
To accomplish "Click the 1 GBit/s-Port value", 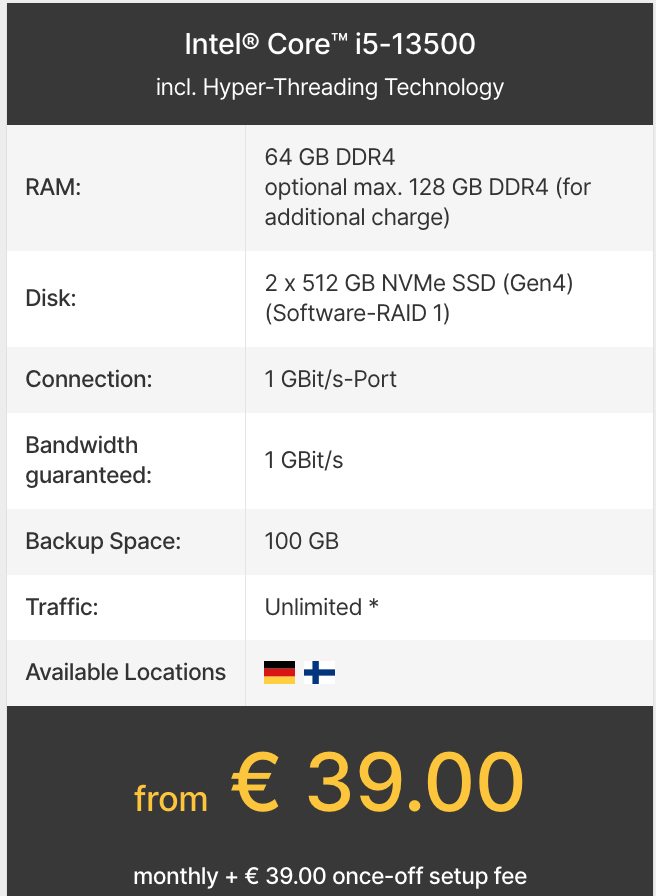I will pos(330,379).
